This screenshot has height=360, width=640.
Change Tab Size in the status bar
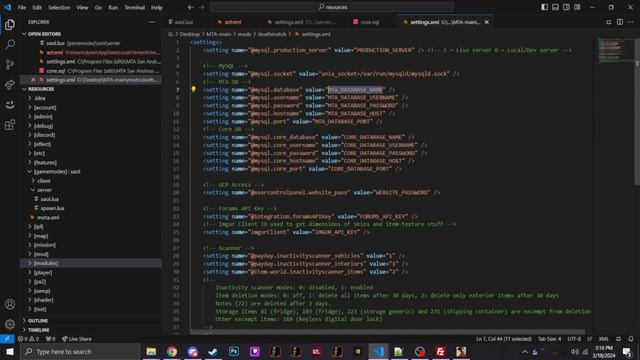click(549, 339)
